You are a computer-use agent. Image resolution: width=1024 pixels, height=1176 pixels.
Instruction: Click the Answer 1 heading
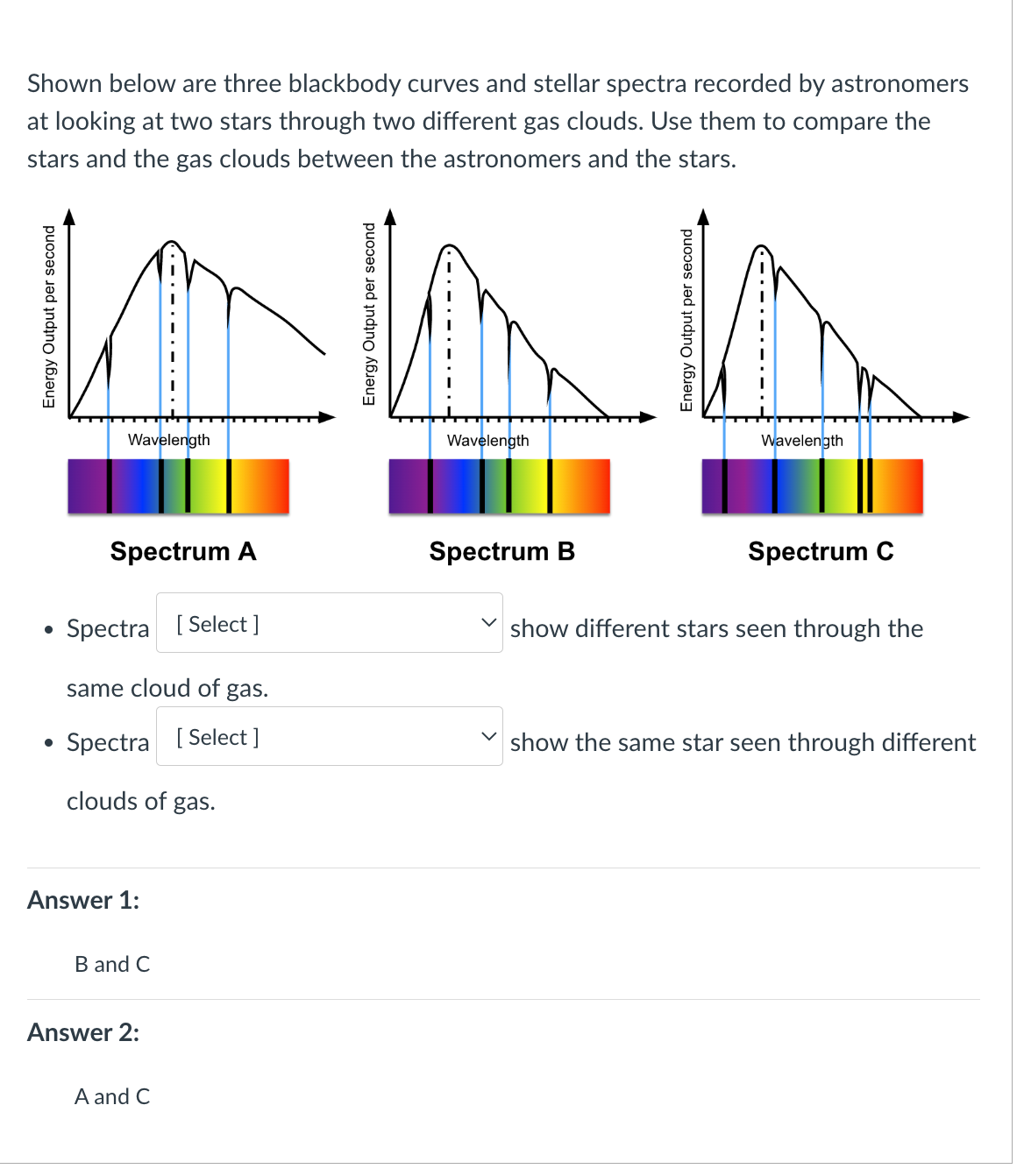tap(82, 899)
